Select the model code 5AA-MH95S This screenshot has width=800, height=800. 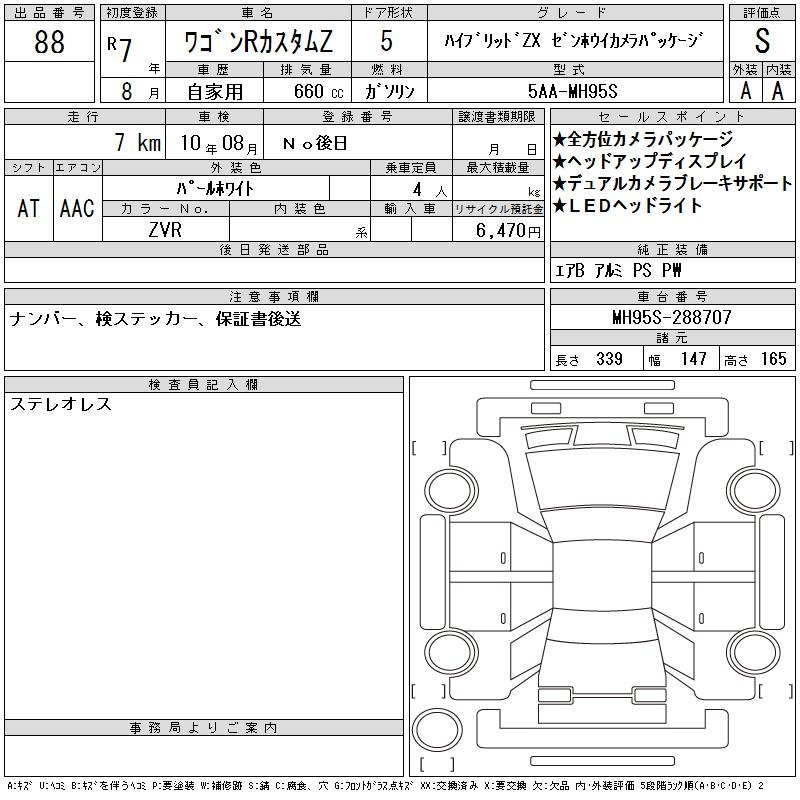572,91
